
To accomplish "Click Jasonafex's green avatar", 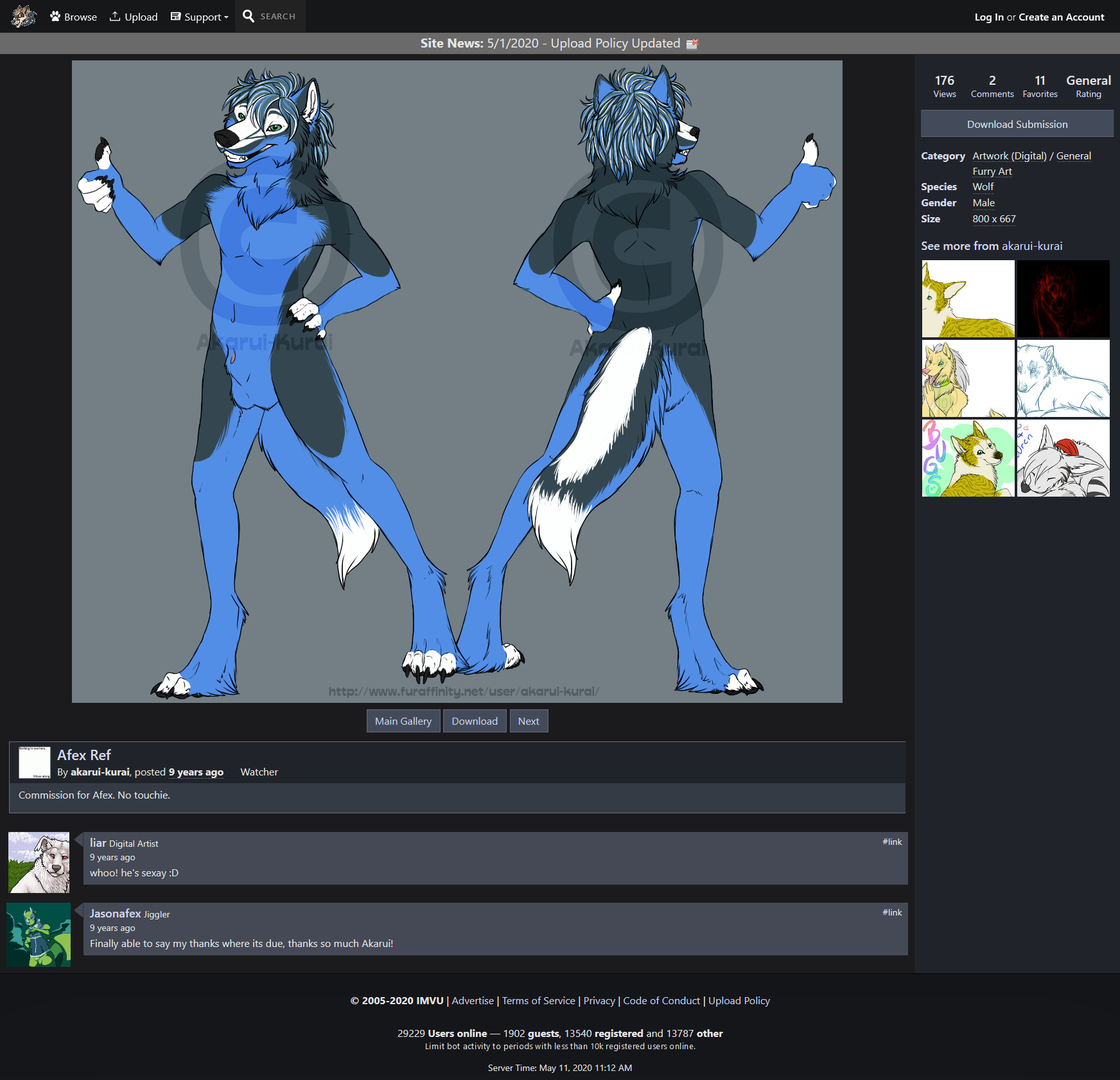I will 39,935.
